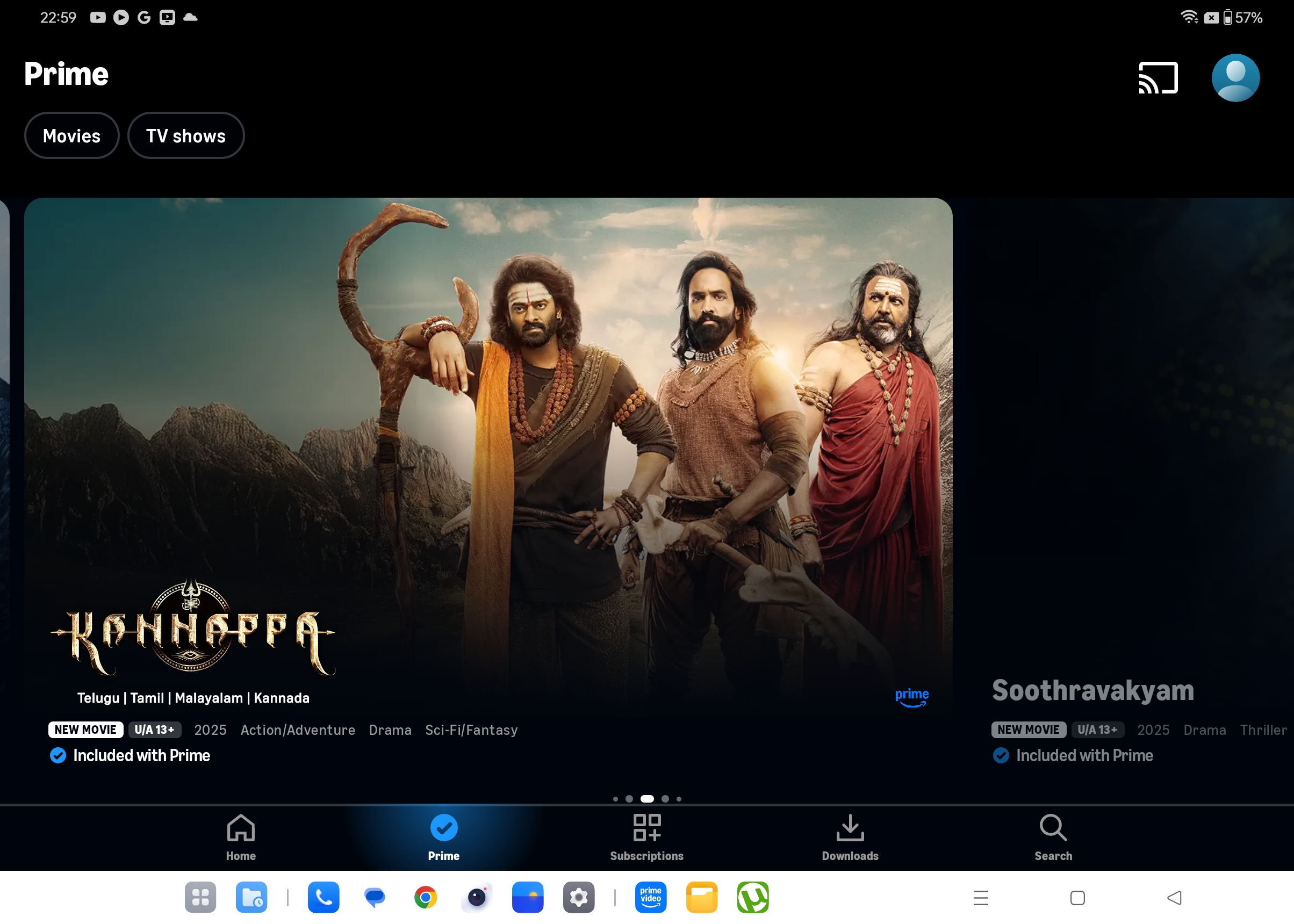
Task: Jump to second carousel page dot
Action: tap(629, 799)
